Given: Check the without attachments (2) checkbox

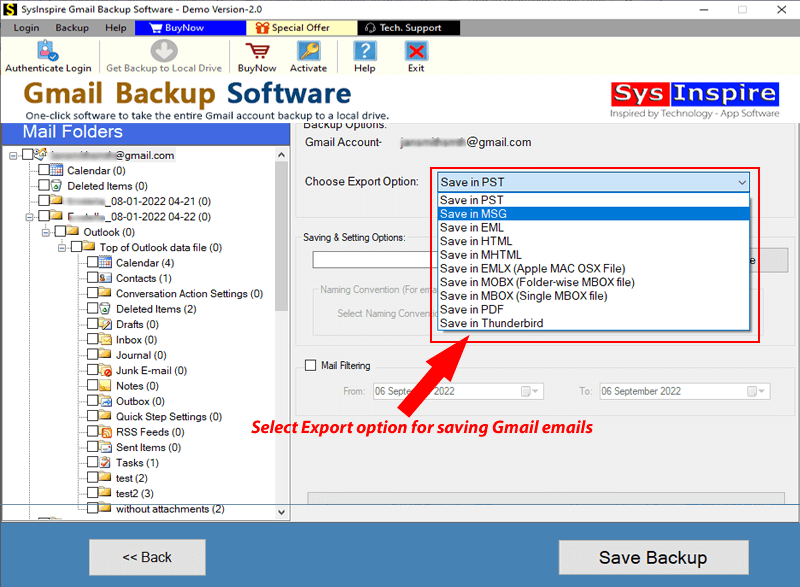Looking at the screenshot, I should click(92, 508).
